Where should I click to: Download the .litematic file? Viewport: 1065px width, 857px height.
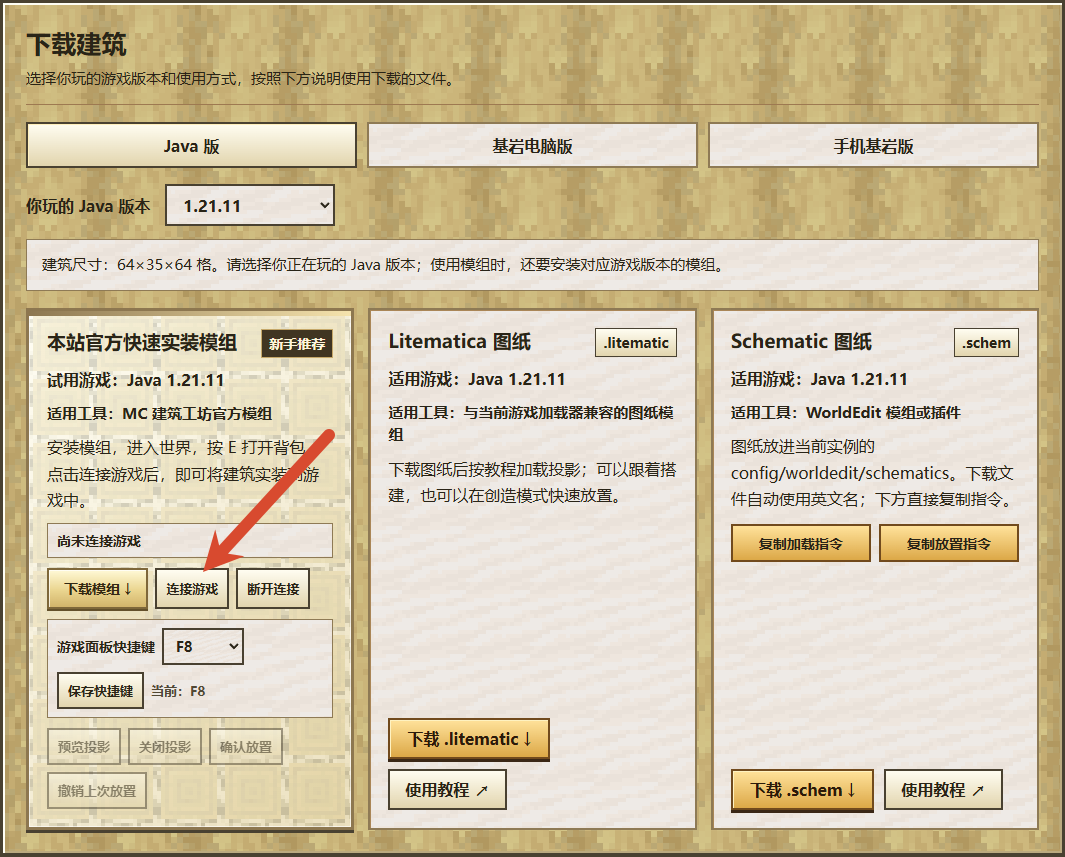(469, 739)
